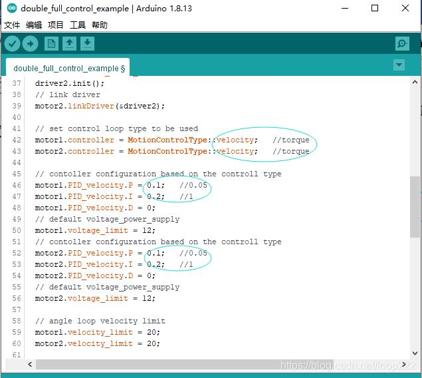
Task: Open a sketch with the Open icon
Action: pos(69,44)
